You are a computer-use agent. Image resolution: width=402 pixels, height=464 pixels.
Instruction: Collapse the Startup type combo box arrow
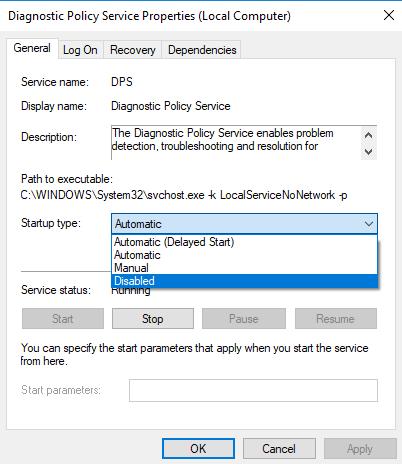(368, 224)
